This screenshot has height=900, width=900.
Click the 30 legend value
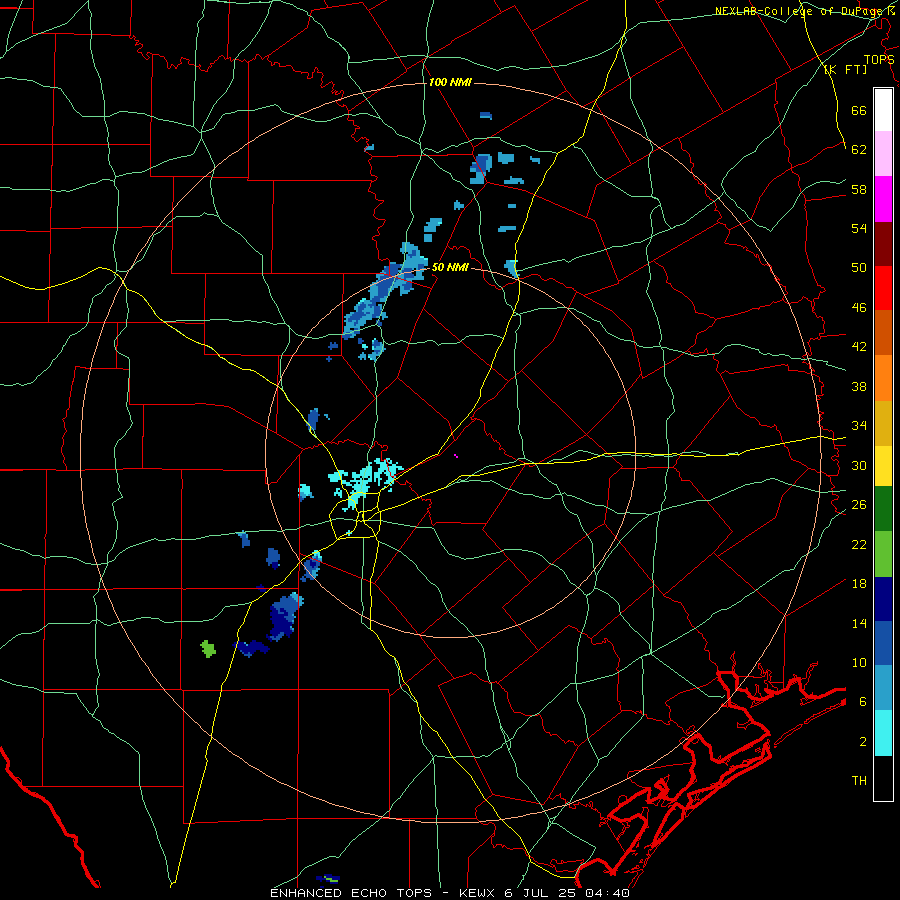(859, 465)
